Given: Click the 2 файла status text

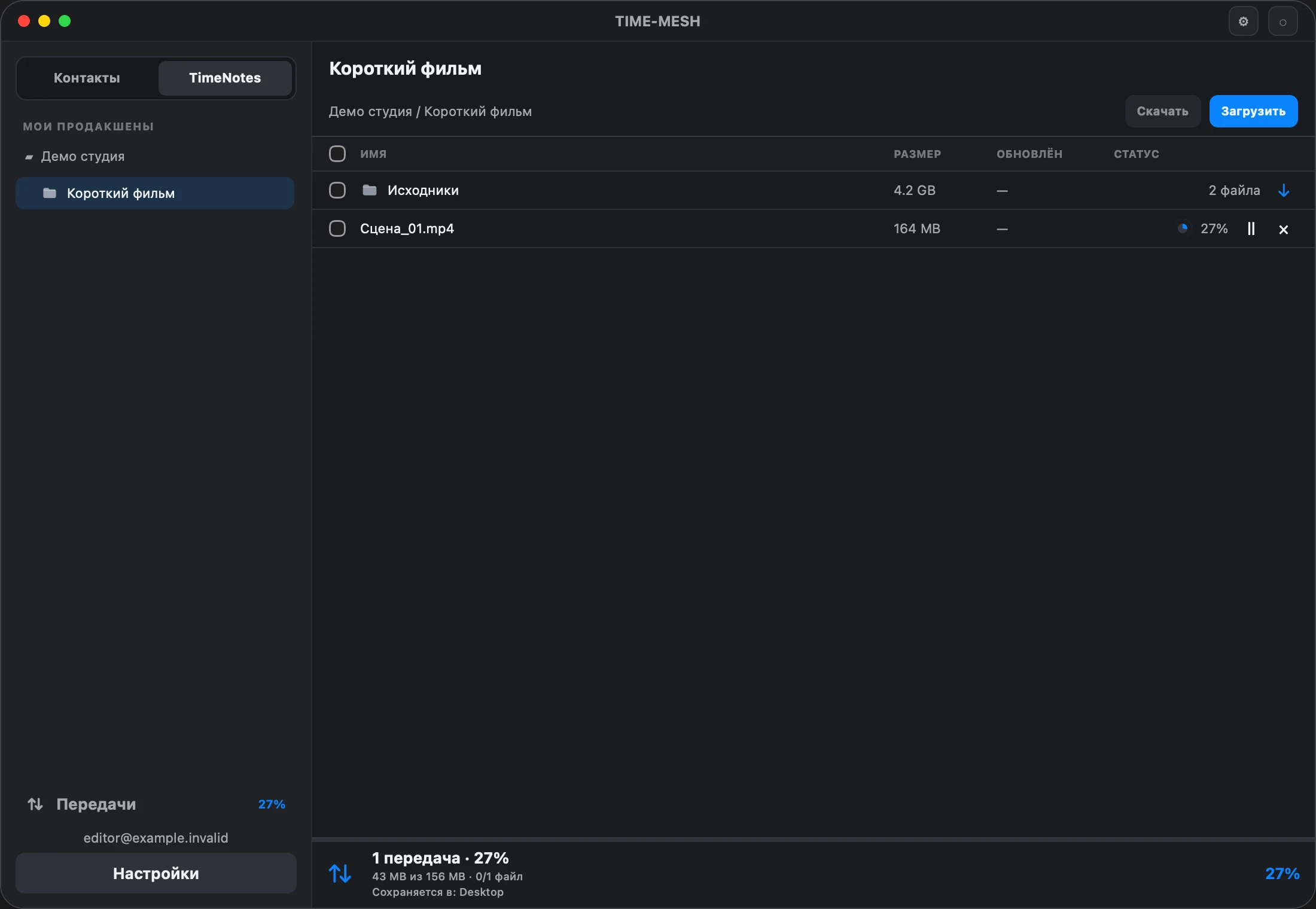Looking at the screenshot, I should [1234, 191].
